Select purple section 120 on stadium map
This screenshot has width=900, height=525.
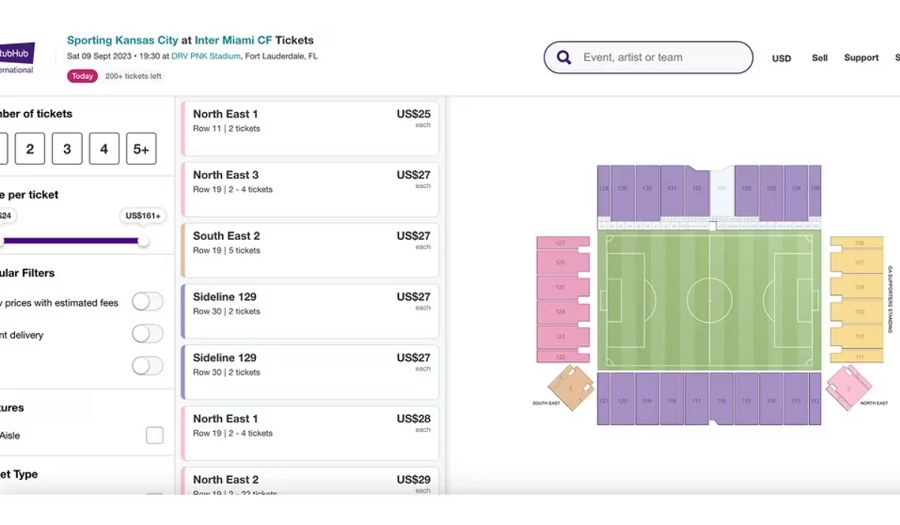pos(623,399)
